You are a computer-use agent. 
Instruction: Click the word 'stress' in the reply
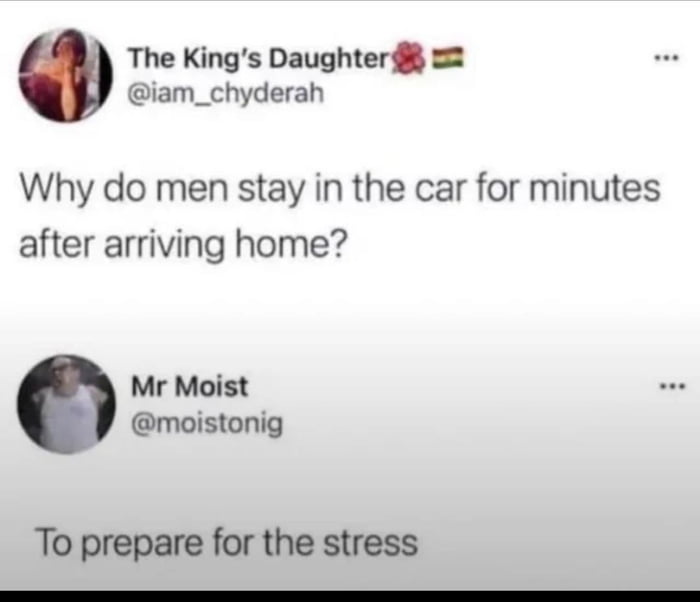[x=370, y=543]
